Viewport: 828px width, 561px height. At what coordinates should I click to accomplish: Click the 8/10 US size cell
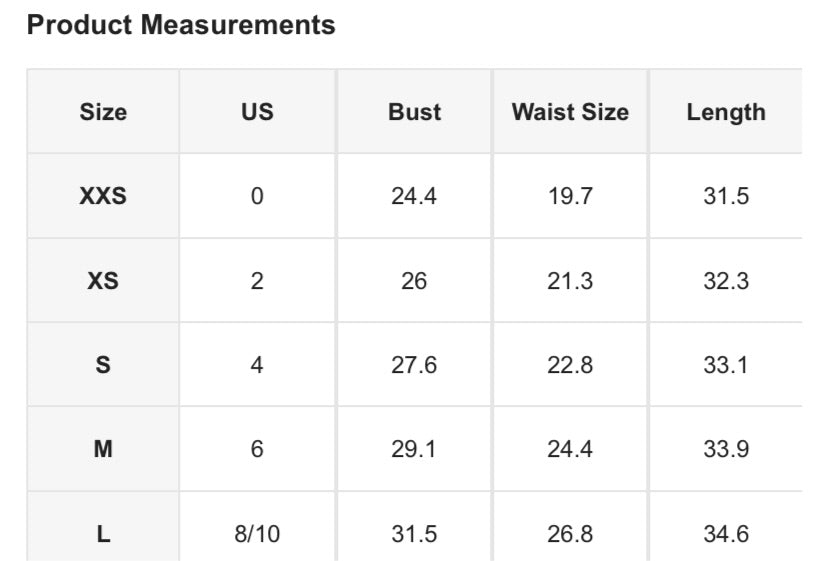tap(257, 534)
